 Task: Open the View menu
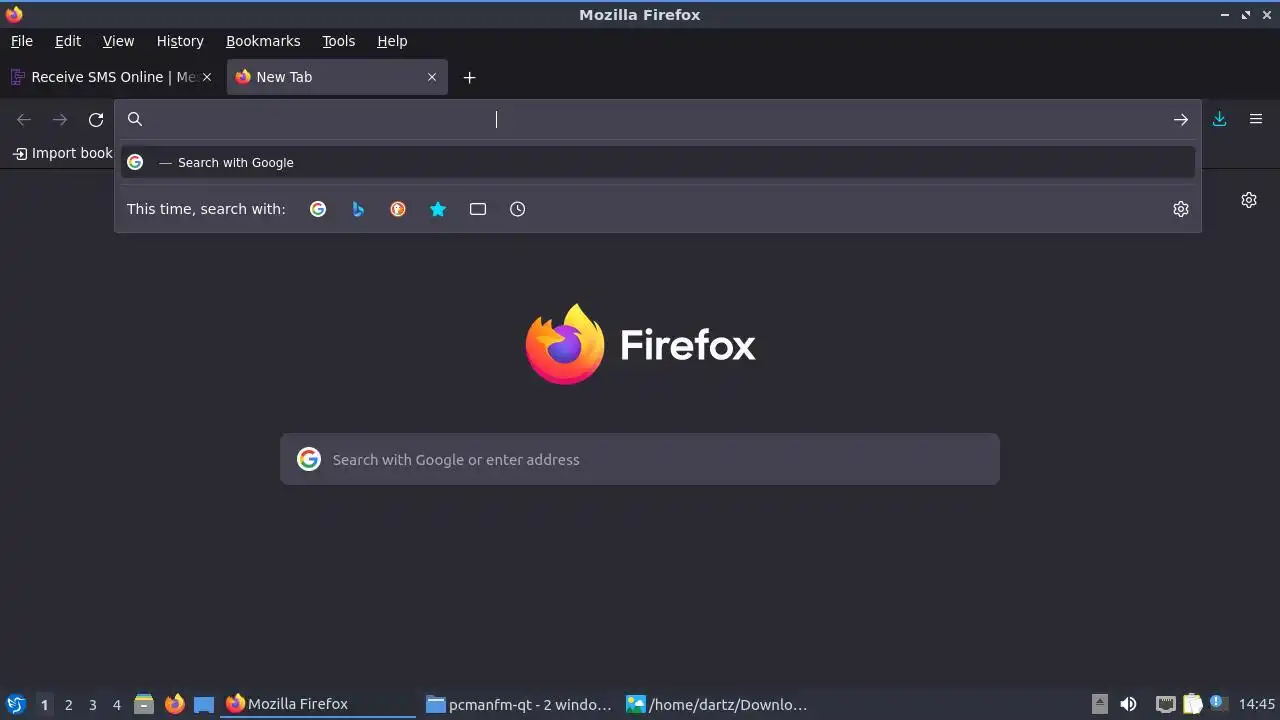(x=118, y=41)
